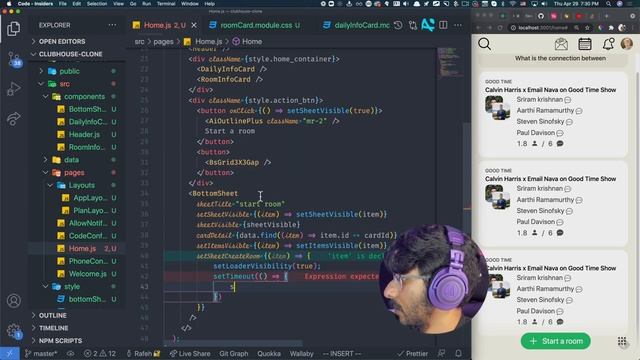Expand the public folder
The image size is (640, 360).
69,71
